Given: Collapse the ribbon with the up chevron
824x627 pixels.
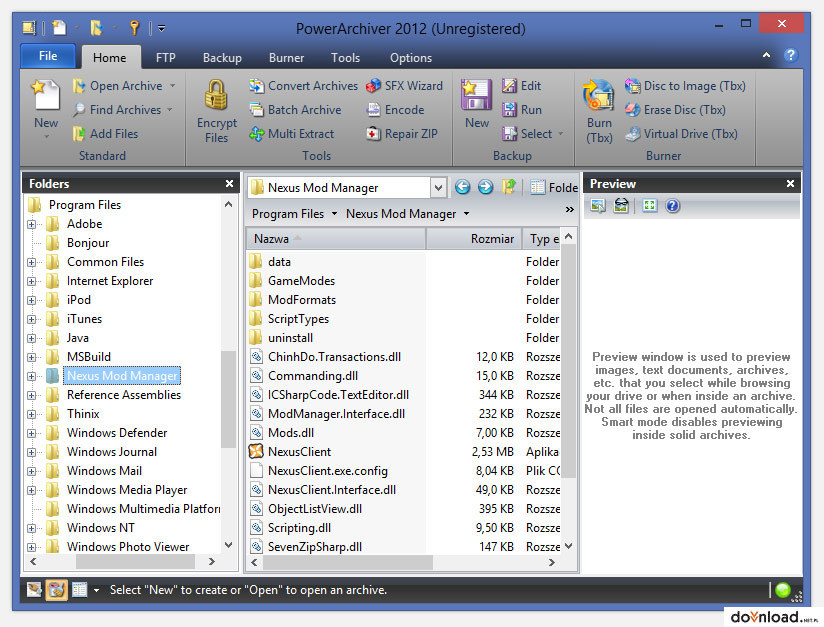Looking at the screenshot, I should tap(767, 55).
